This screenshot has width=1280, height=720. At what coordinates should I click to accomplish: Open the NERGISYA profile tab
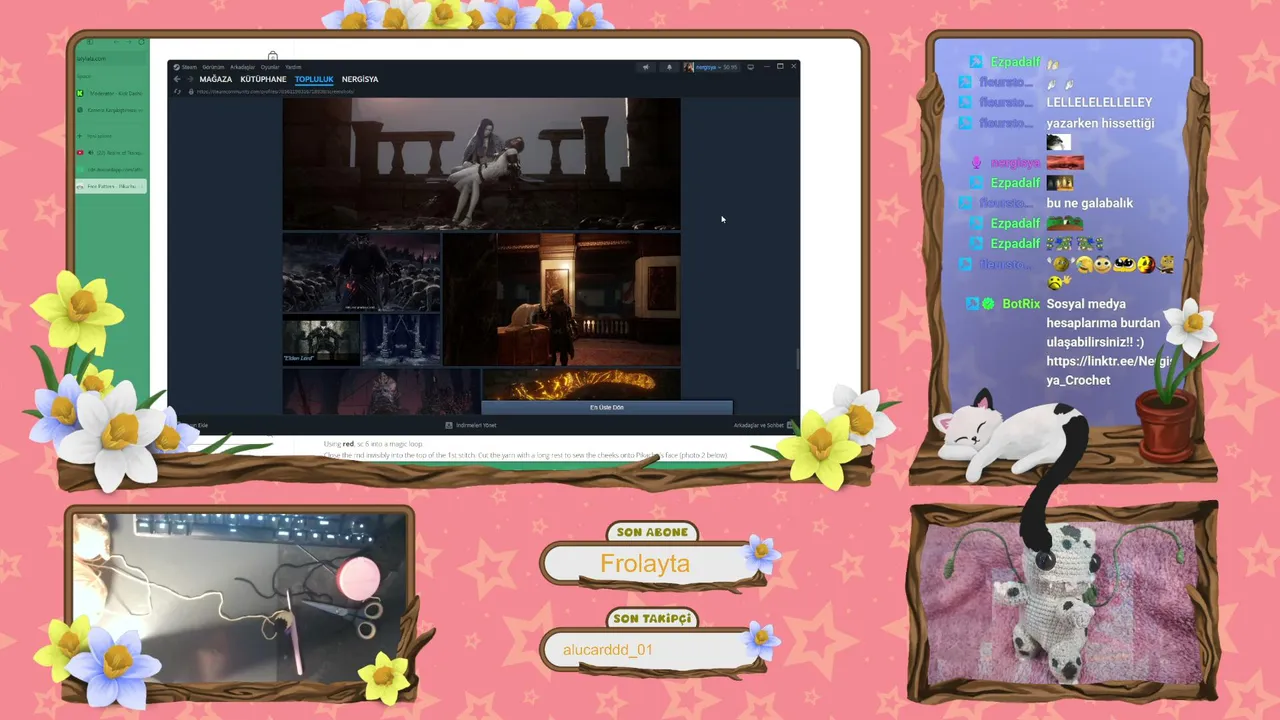[360, 79]
